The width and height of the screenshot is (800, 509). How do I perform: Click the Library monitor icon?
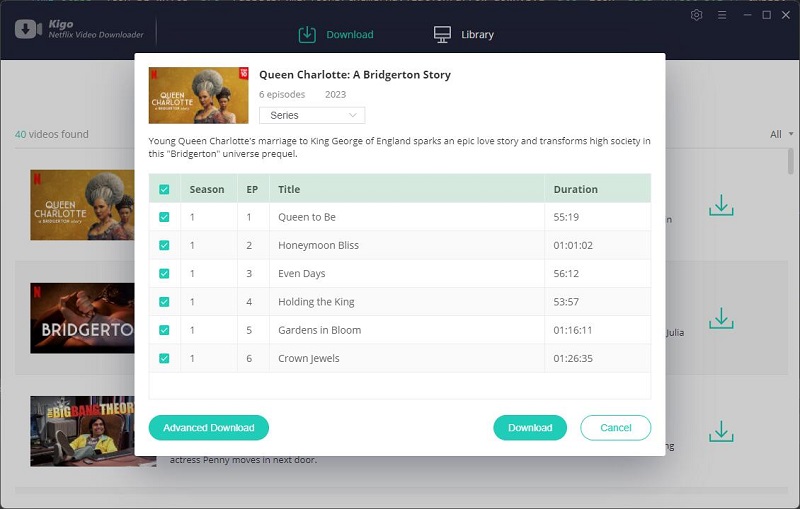(442, 35)
